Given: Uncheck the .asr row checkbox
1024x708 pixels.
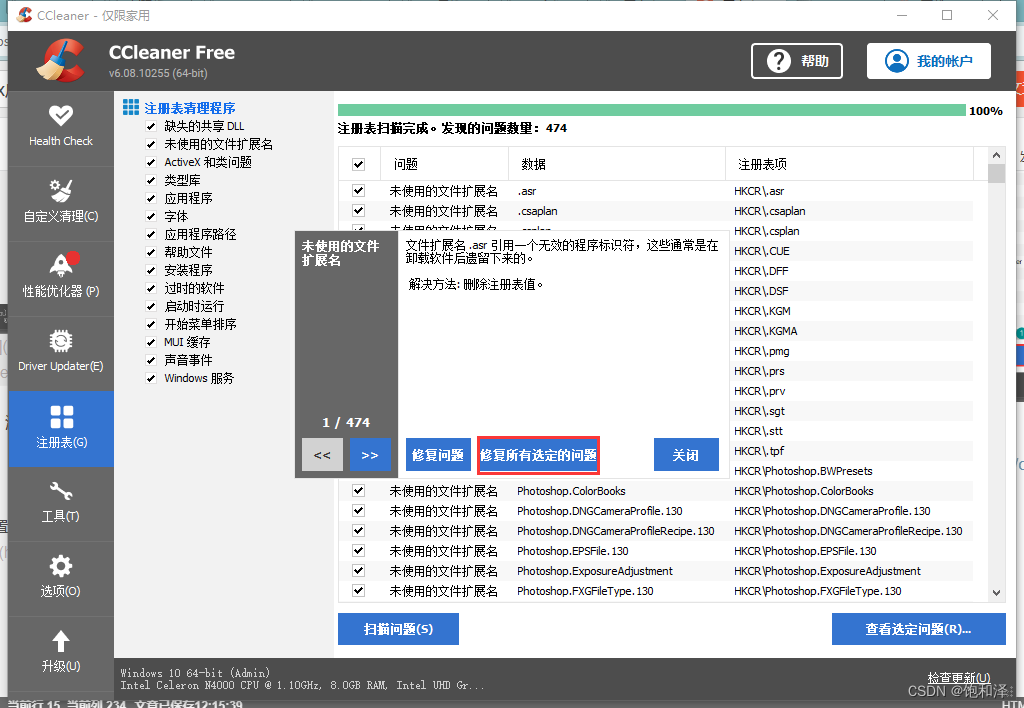Looking at the screenshot, I should [359, 191].
